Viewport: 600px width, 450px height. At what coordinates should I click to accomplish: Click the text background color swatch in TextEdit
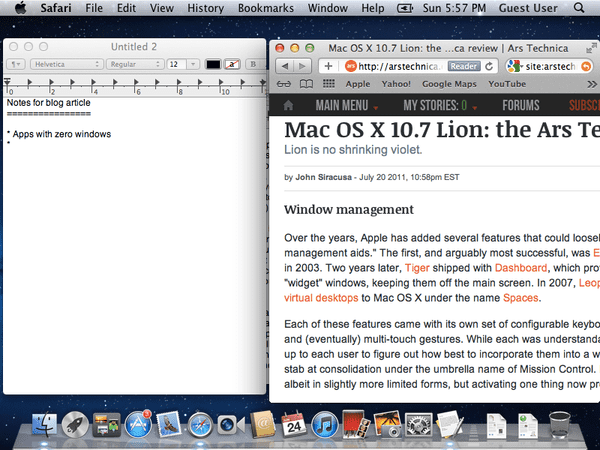232,64
